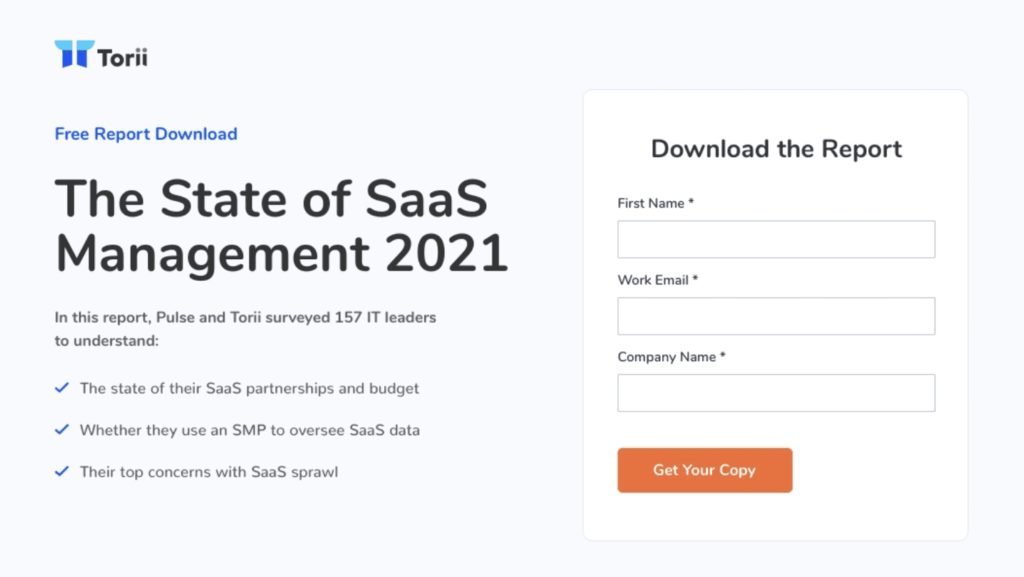Viewport: 1024px width, 577px height.
Task: Click the Download the Report form heading
Action: [776, 149]
